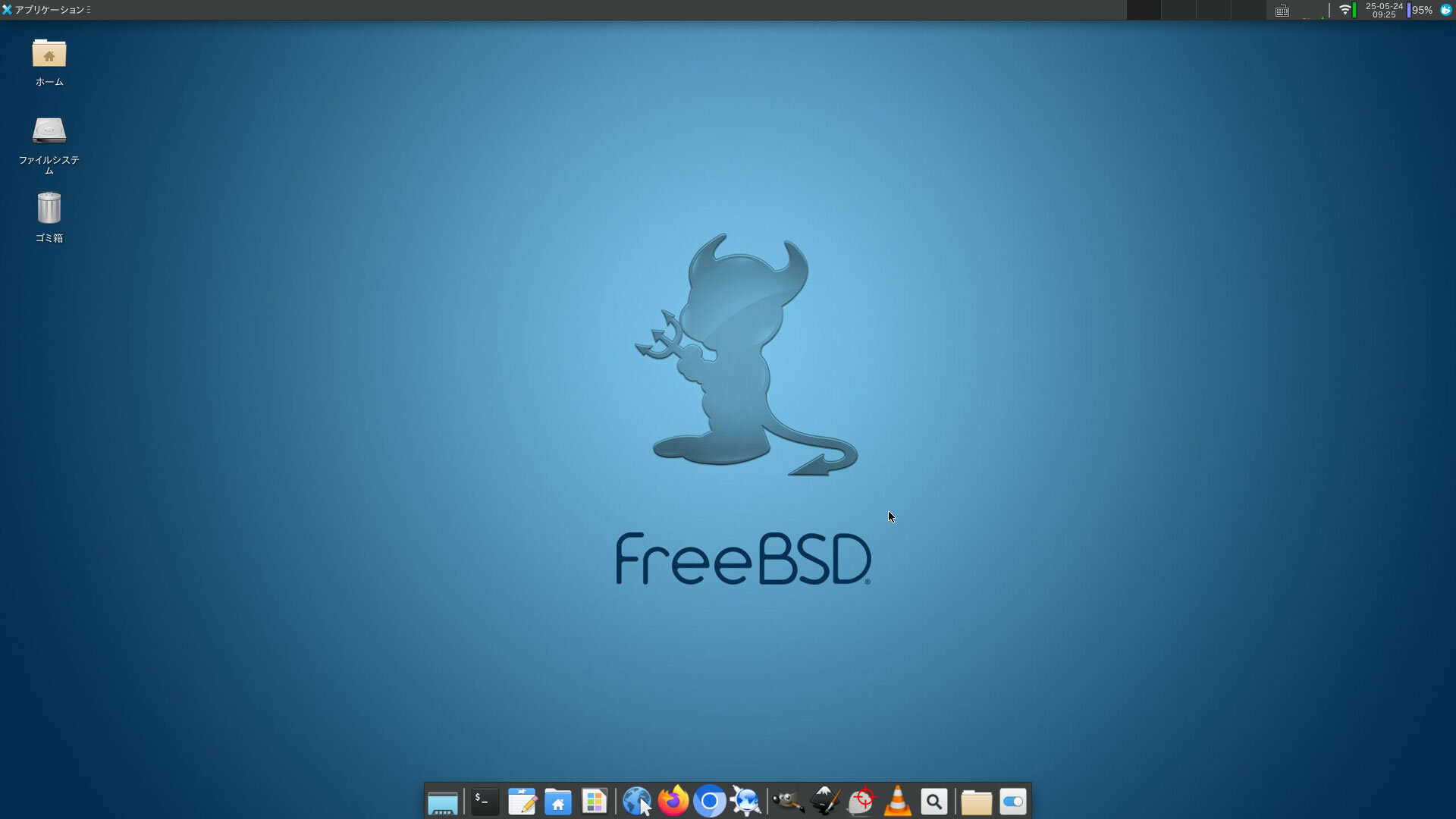Open the web browser globe-cursor icon
Image resolution: width=1456 pixels, height=819 pixels.
coord(637,802)
